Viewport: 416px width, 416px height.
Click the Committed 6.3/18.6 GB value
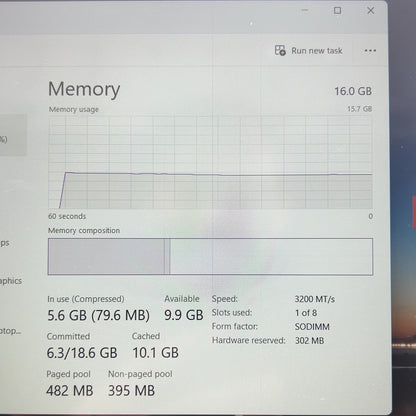[x=82, y=353]
